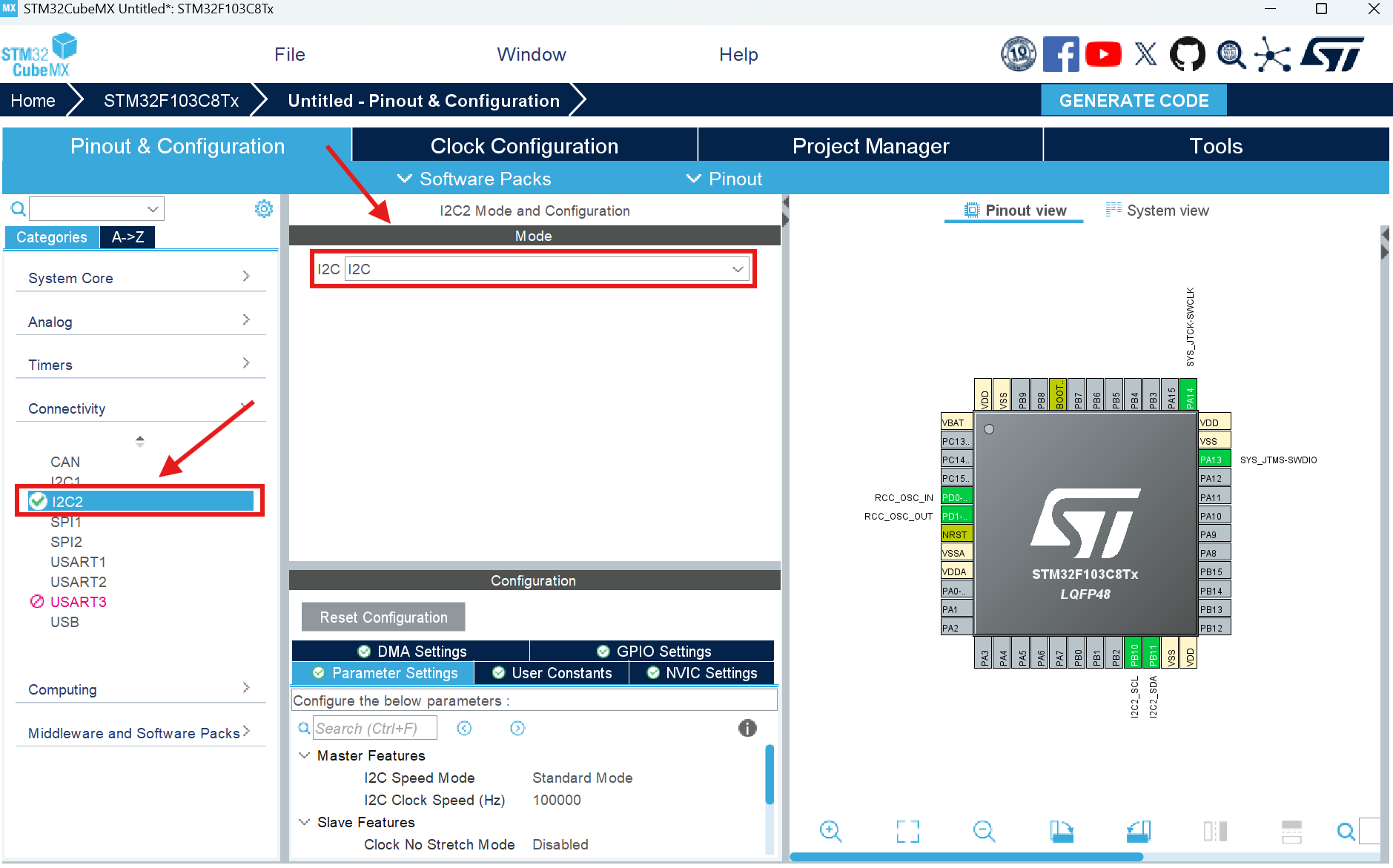The height and width of the screenshot is (868, 1393).
Task: Open the GitHub icon link
Action: (x=1188, y=54)
